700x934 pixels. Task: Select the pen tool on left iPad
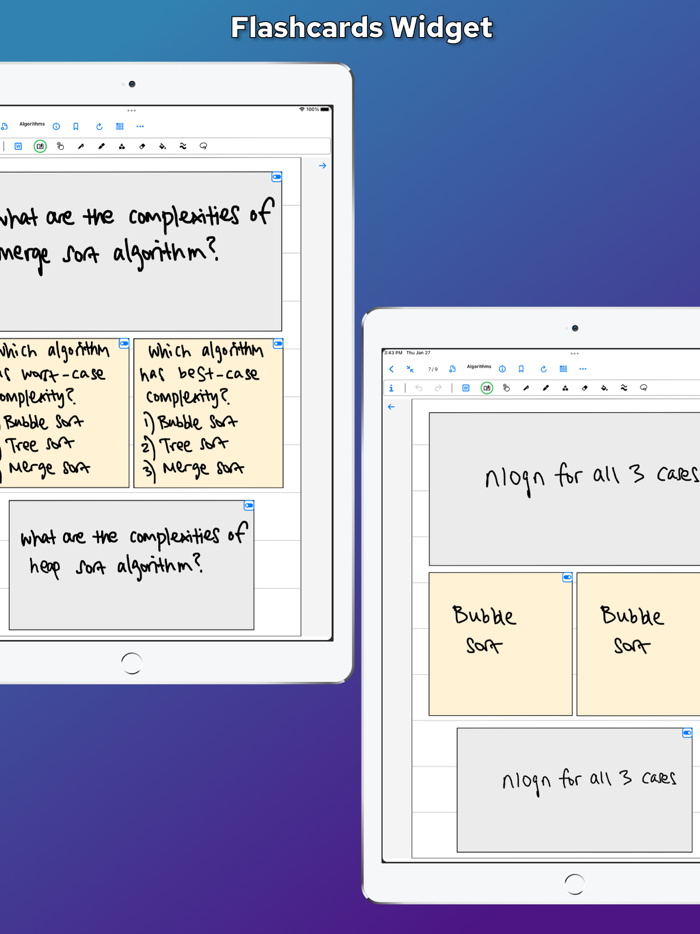[81, 146]
